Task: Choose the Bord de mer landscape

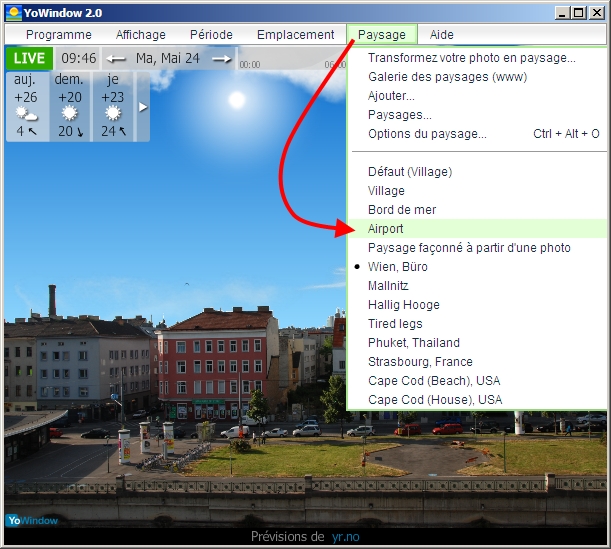Action: [477, 210]
